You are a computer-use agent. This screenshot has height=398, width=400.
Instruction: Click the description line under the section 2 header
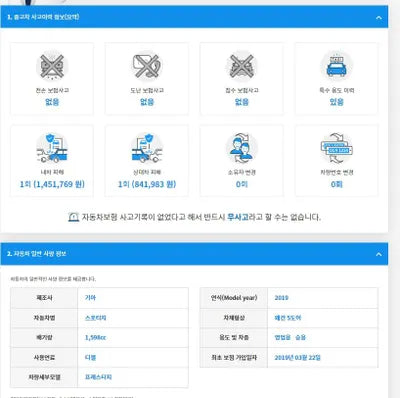(53, 279)
